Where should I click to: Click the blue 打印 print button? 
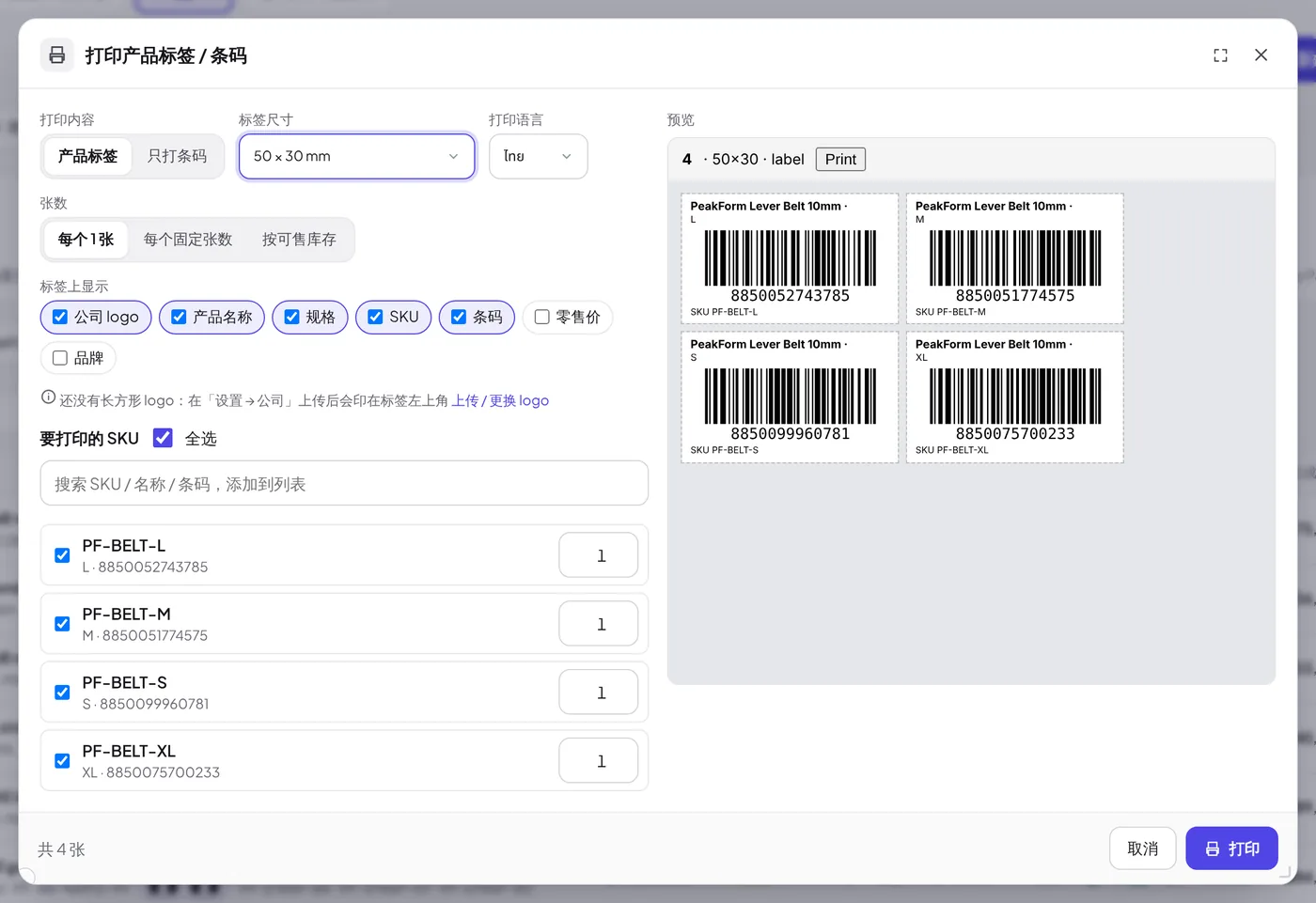1231,849
